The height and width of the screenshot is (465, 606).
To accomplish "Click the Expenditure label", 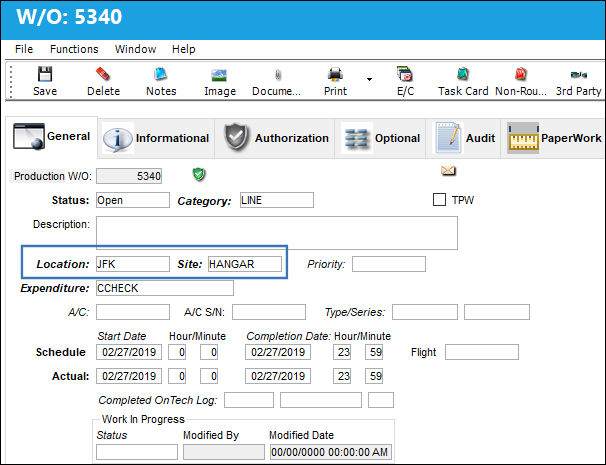I will tap(54, 288).
